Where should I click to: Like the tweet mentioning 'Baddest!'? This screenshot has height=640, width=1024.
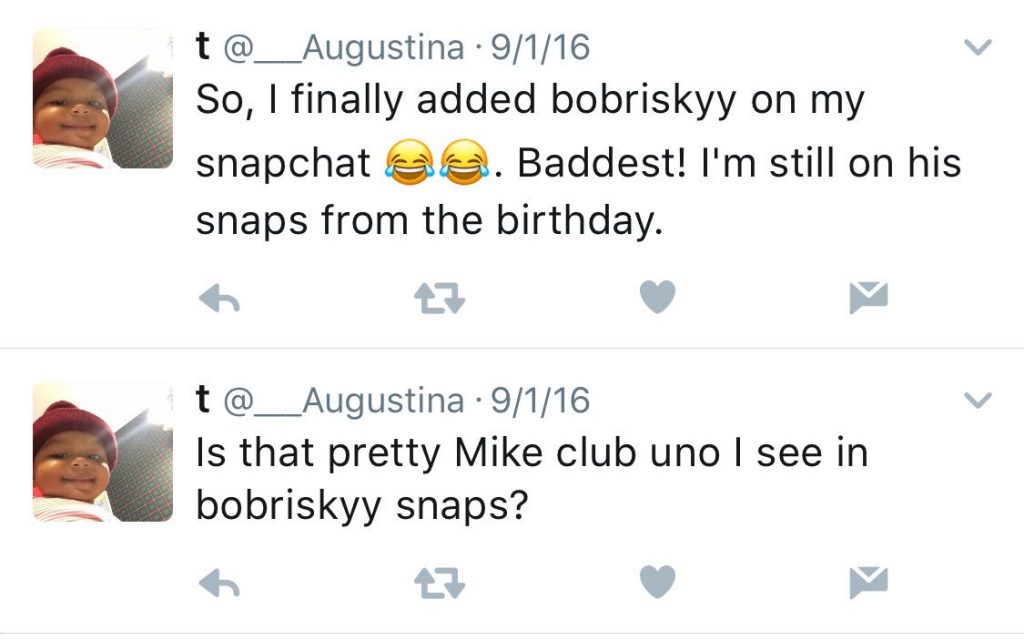click(657, 296)
